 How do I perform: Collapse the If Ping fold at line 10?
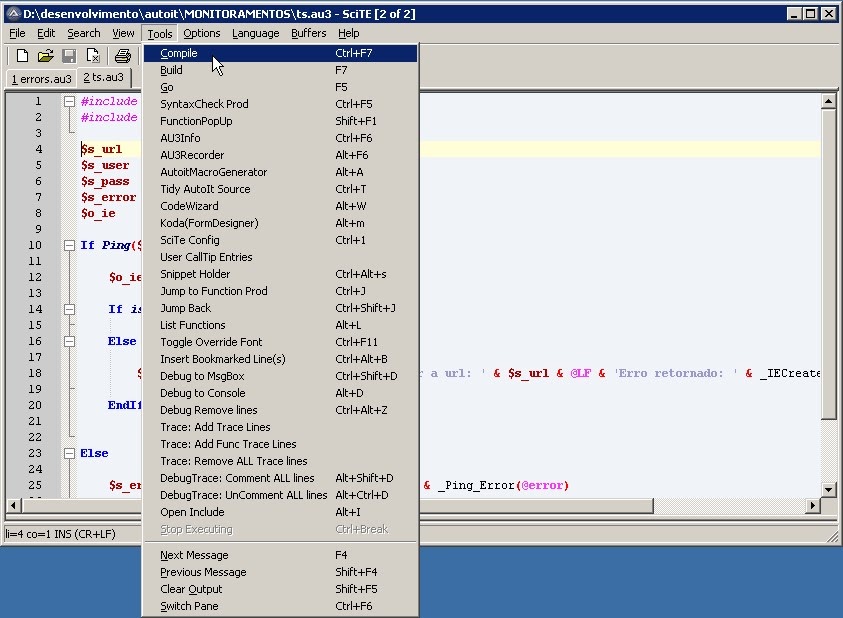(69, 245)
